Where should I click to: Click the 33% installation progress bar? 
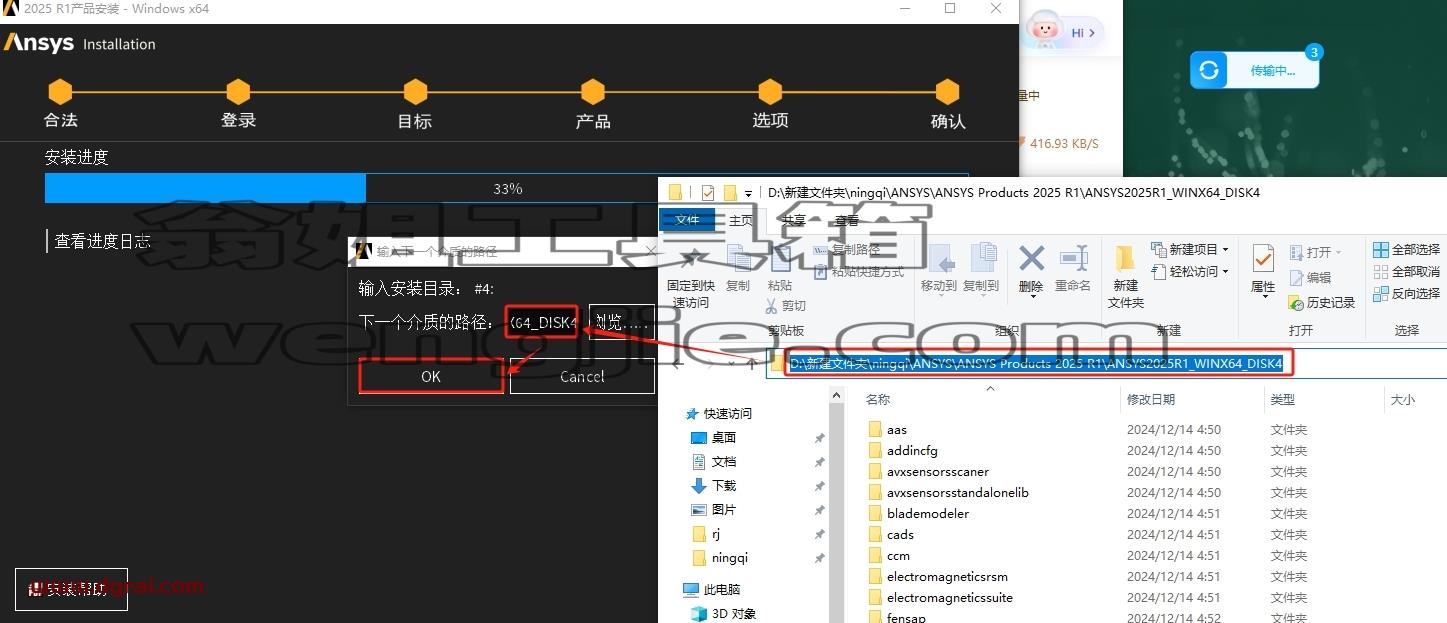click(506, 188)
